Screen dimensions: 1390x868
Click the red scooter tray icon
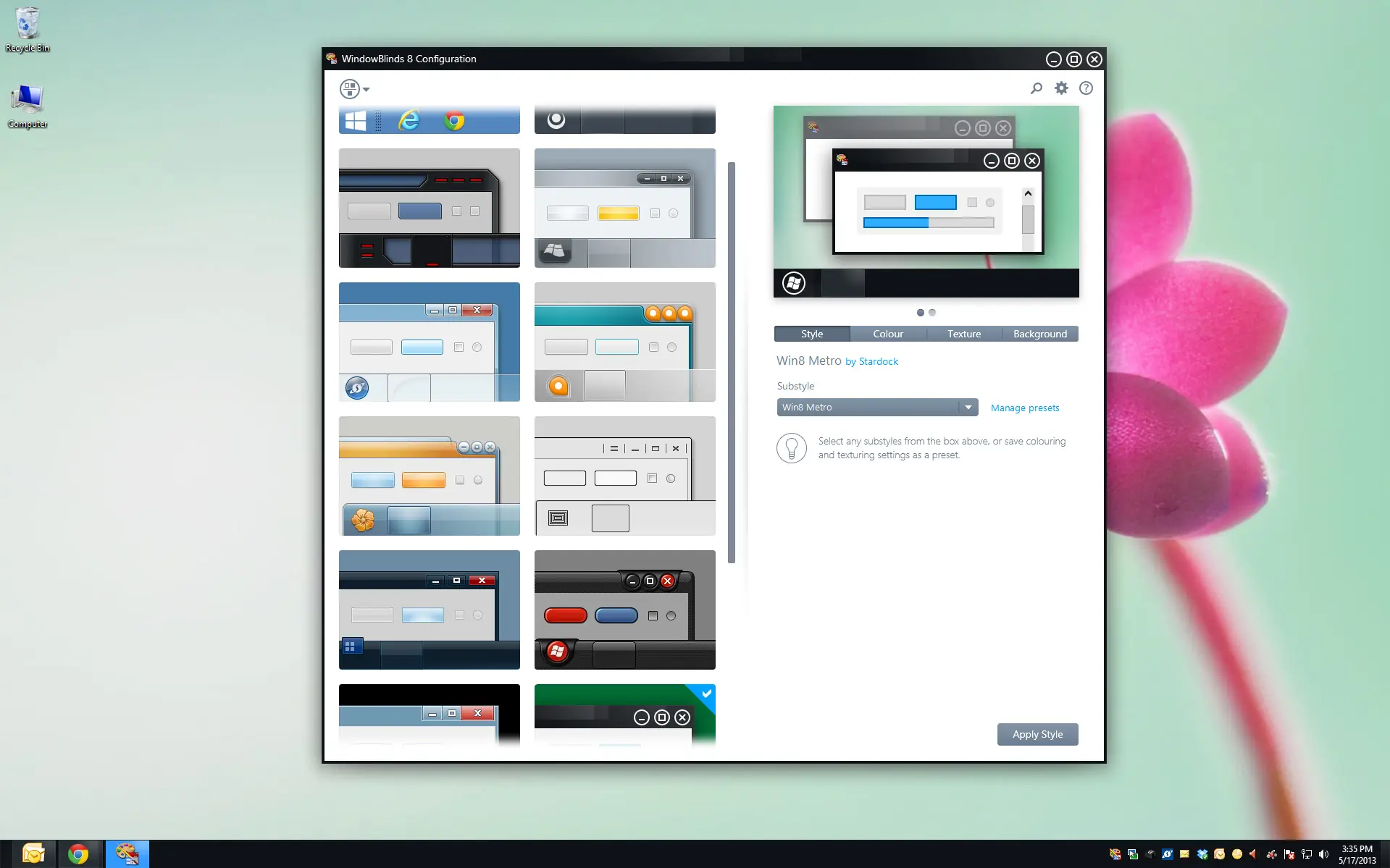coord(1272,854)
